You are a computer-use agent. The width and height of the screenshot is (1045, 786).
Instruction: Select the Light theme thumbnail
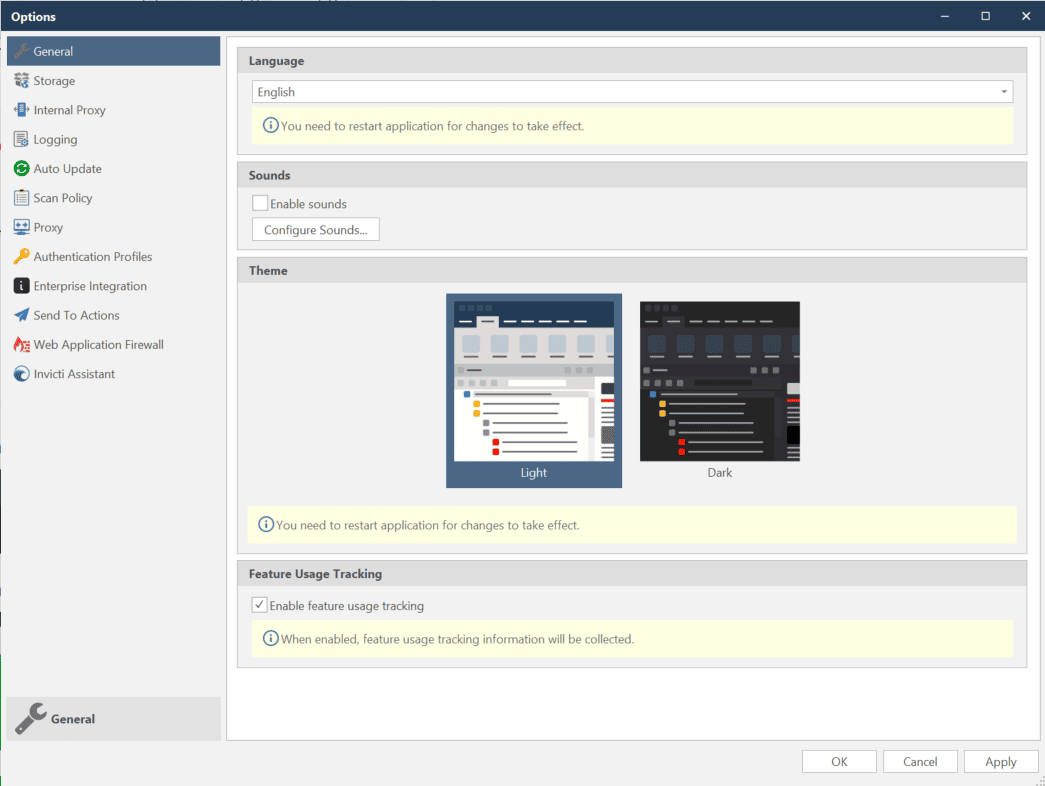(533, 380)
